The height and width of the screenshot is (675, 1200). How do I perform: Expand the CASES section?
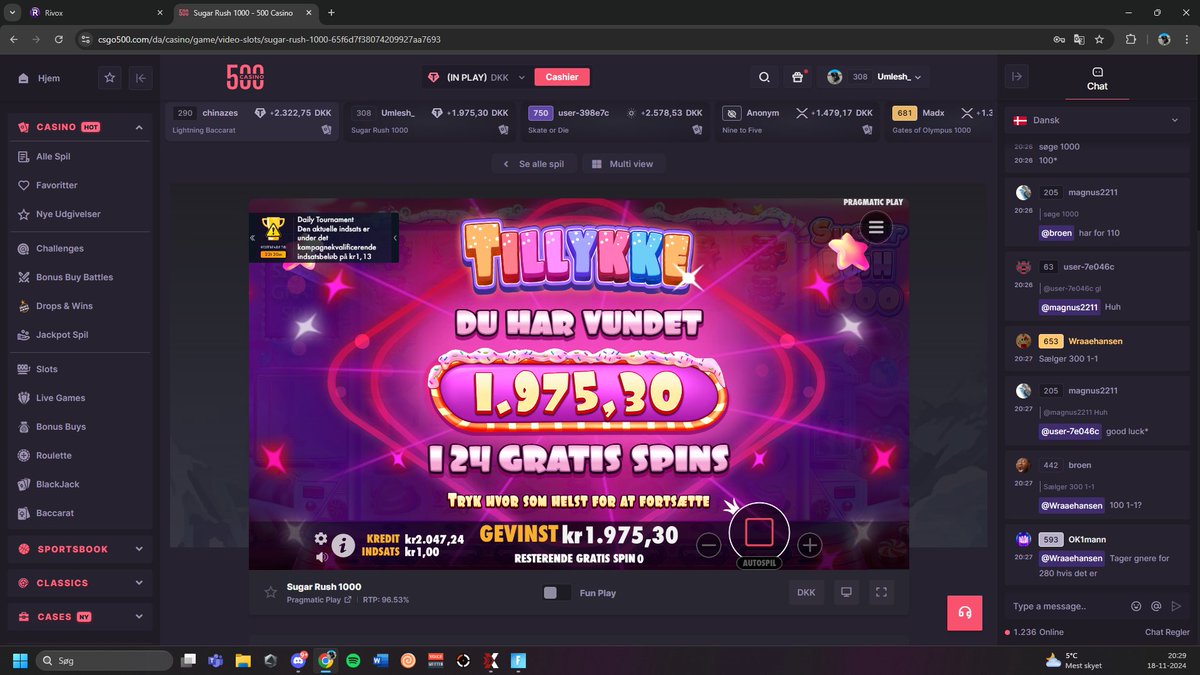[80, 617]
